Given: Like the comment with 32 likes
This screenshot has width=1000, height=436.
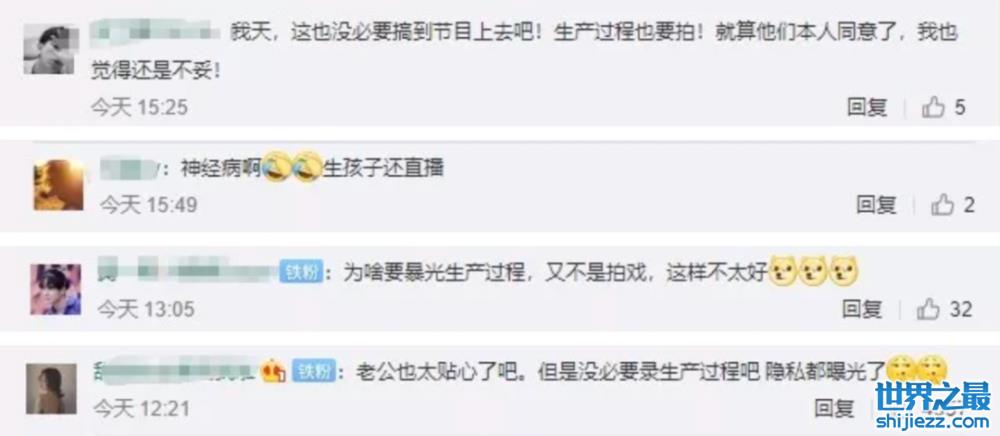Looking at the screenshot, I should click(928, 310).
